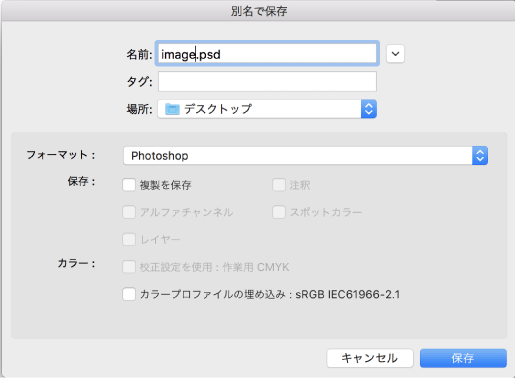This screenshot has height=378, width=515.
Task: Click the 名前 filename field containing image.psd
Action: (267, 54)
